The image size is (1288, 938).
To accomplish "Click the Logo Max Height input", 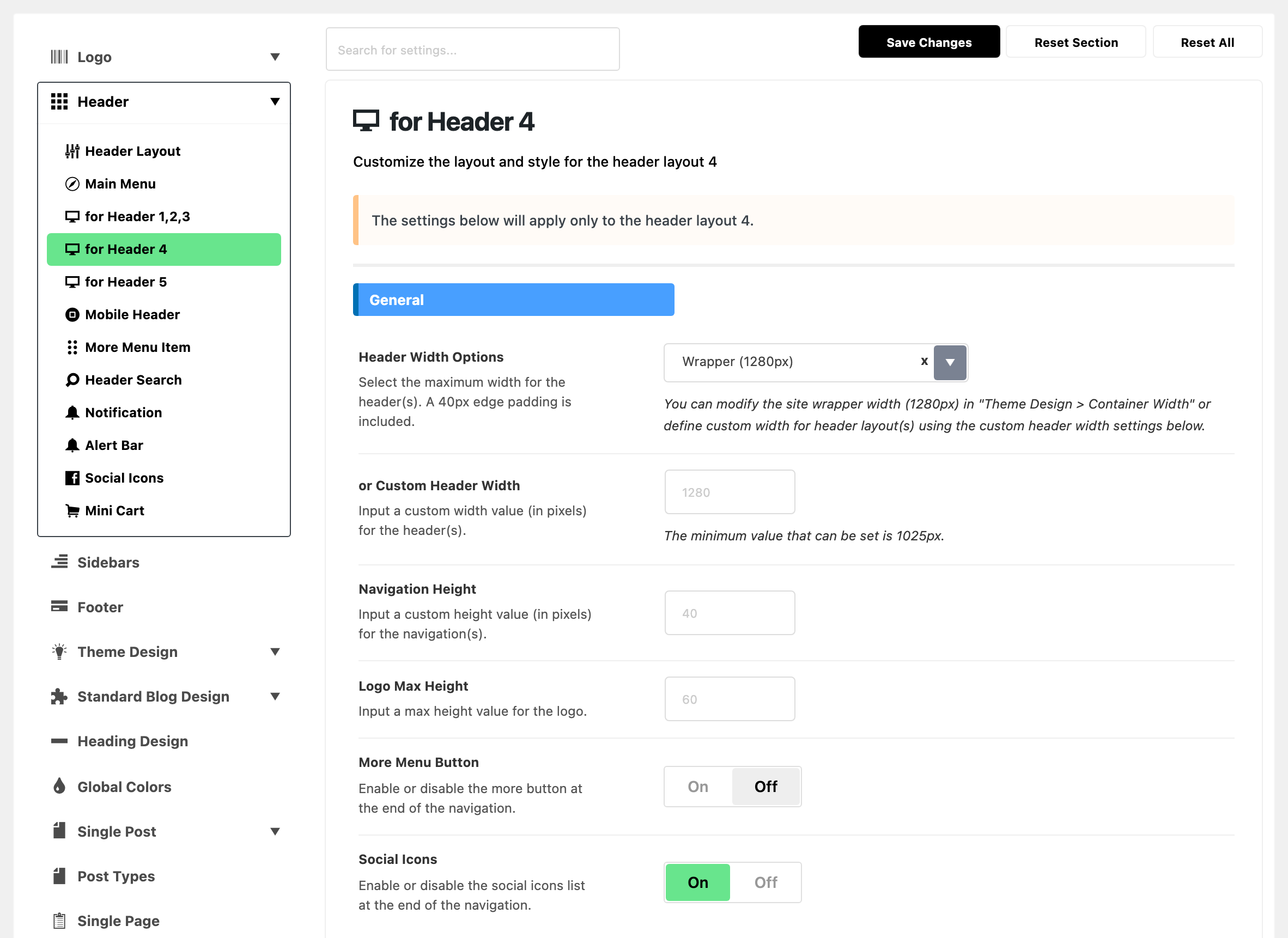I will click(730, 699).
